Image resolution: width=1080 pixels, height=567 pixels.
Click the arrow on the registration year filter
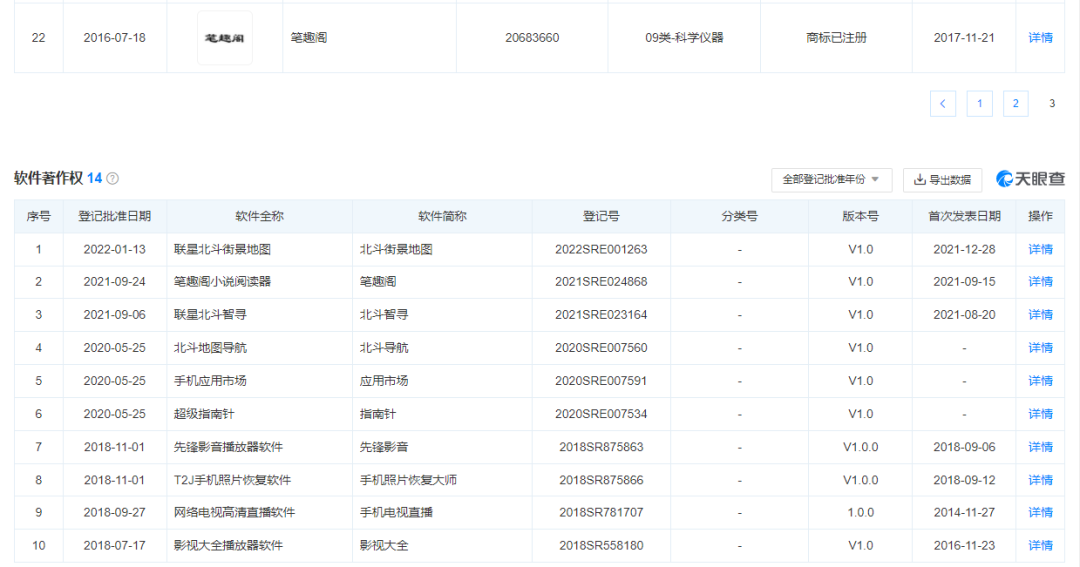tap(875, 180)
